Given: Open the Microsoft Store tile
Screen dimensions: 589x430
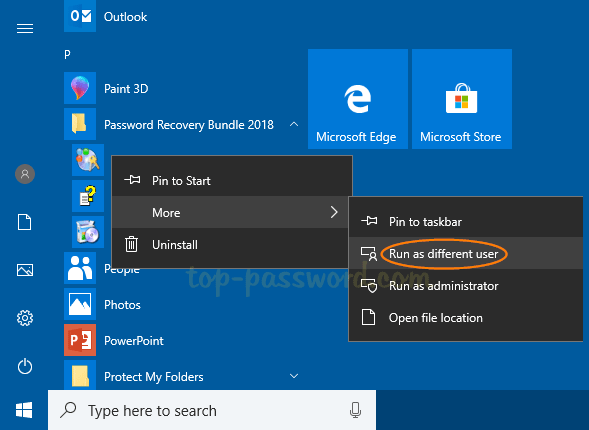Looking at the screenshot, I should coord(462,99).
